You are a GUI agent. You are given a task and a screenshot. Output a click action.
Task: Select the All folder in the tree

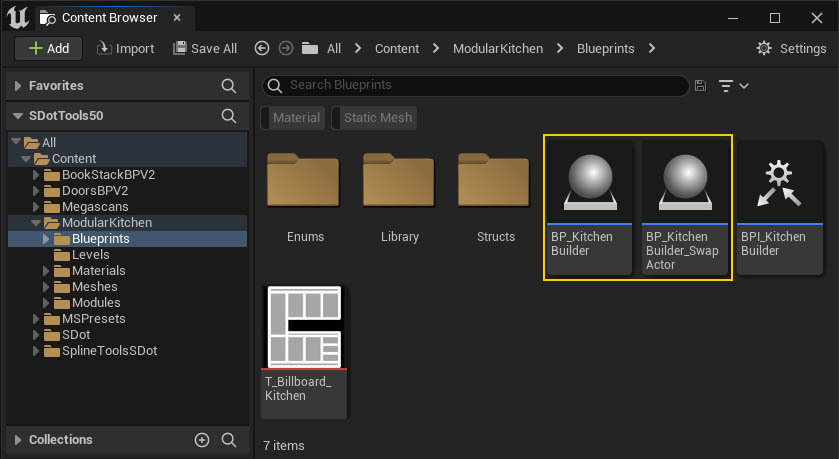[x=48, y=142]
